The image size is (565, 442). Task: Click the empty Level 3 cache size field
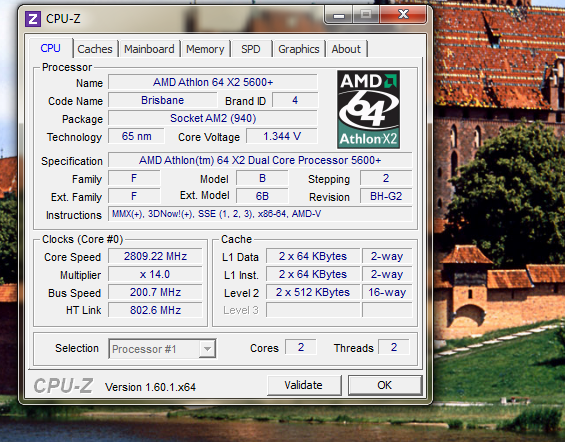313,310
